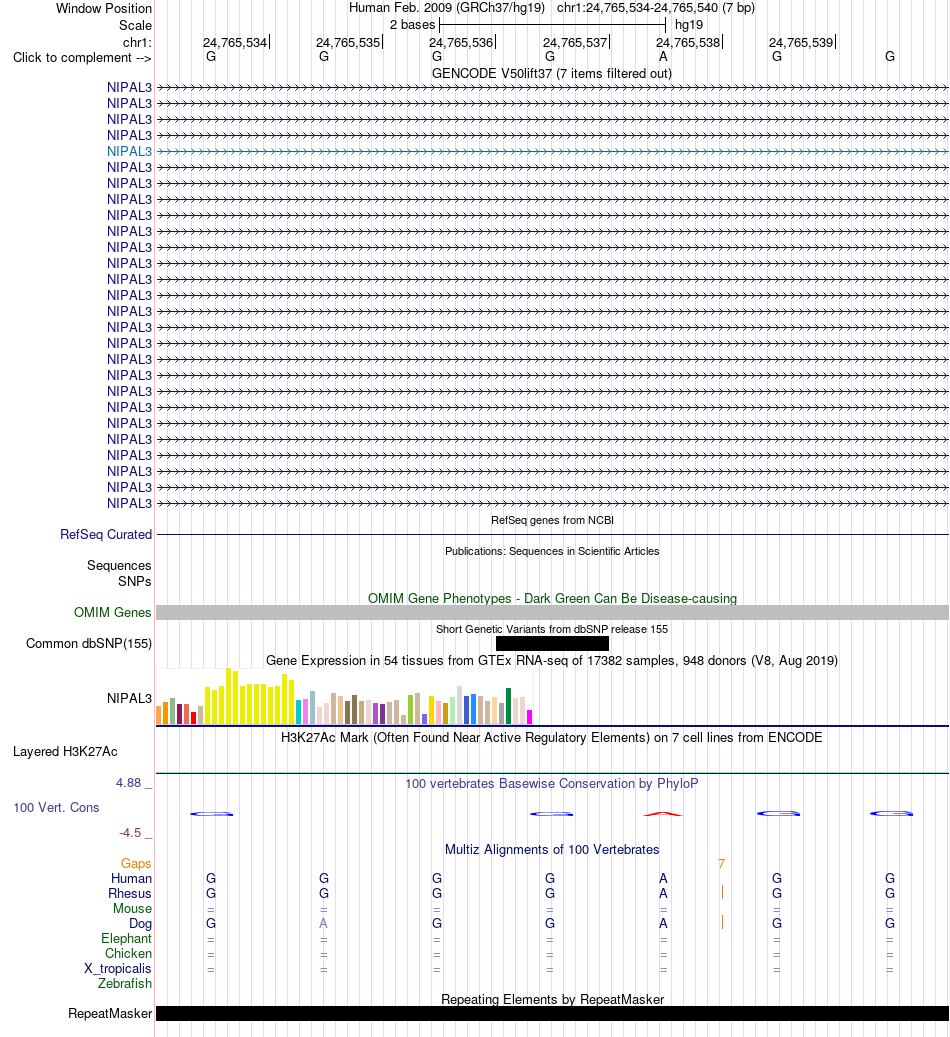The height and width of the screenshot is (1037, 950).
Task: Select the 'Window Position' track label
Action: (104, 9)
